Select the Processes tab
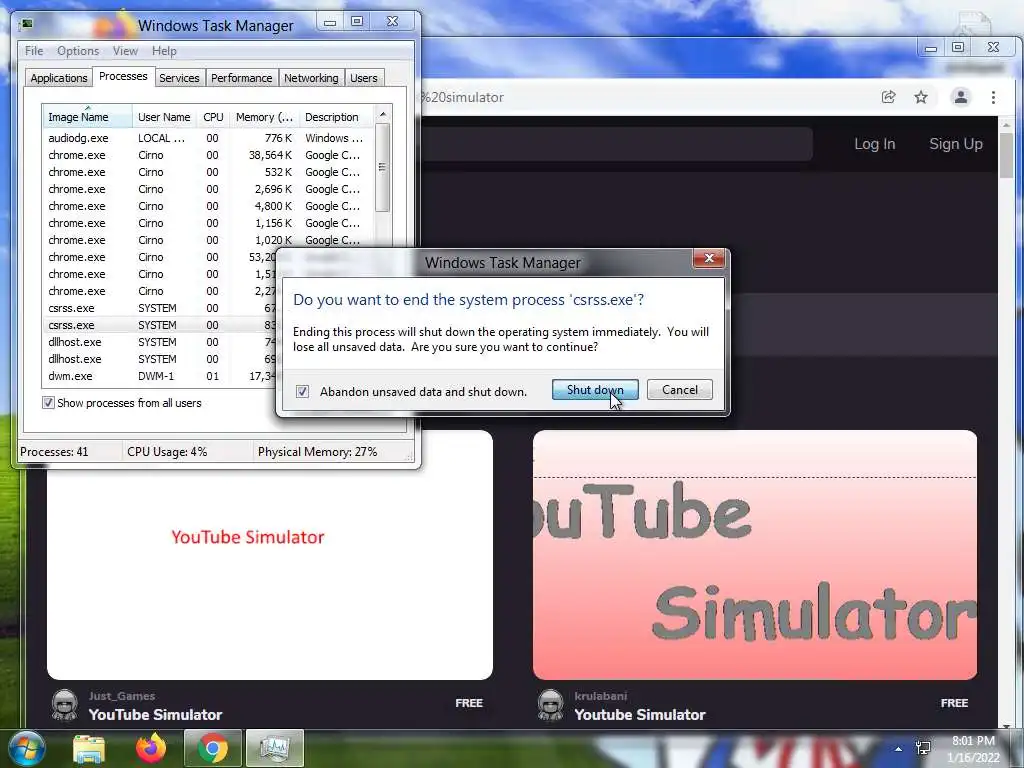 [123, 76]
